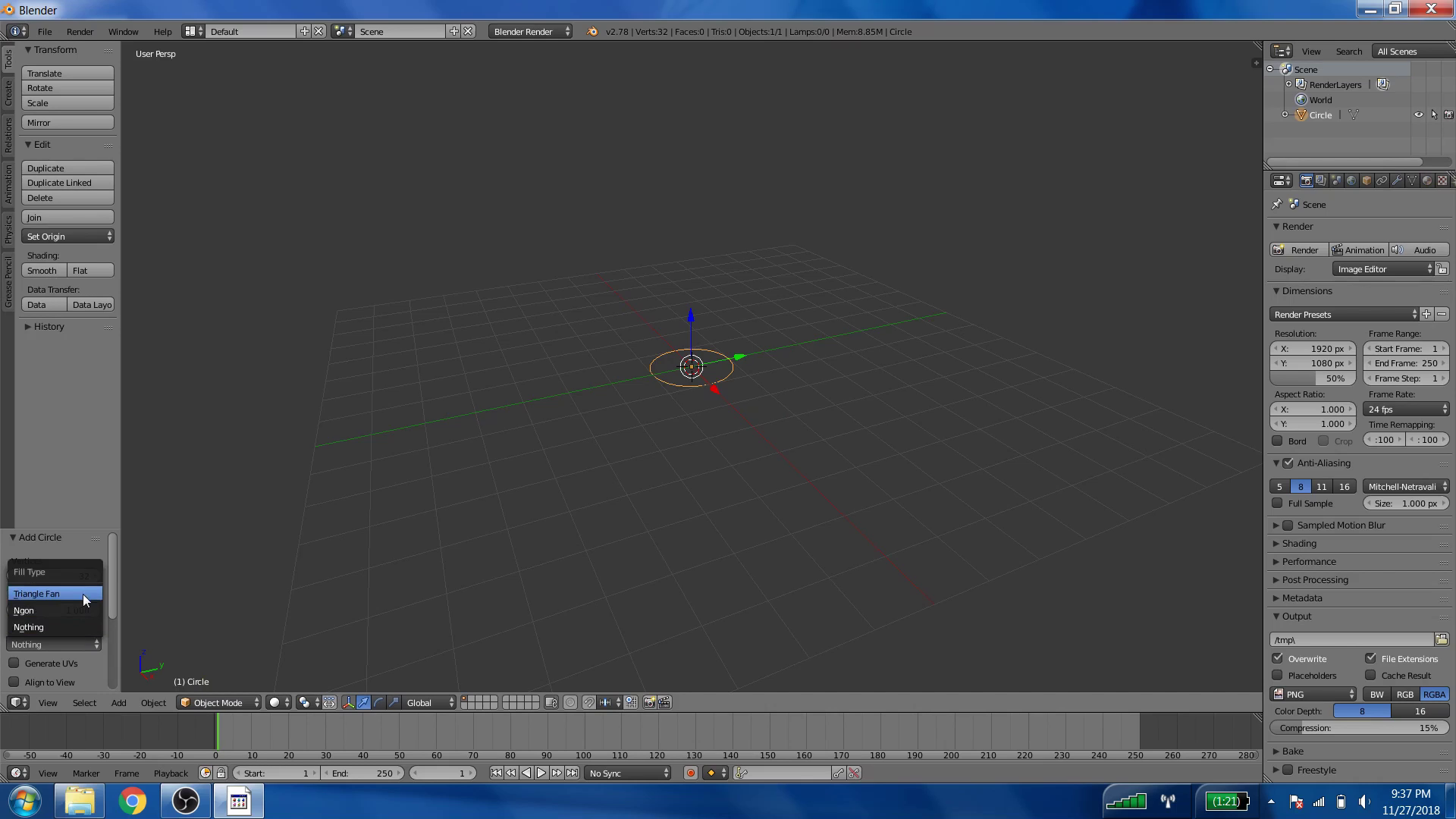The height and width of the screenshot is (819, 1456).
Task: Click the resolution 50% percentage slider
Action: (x=1313, y=378)
